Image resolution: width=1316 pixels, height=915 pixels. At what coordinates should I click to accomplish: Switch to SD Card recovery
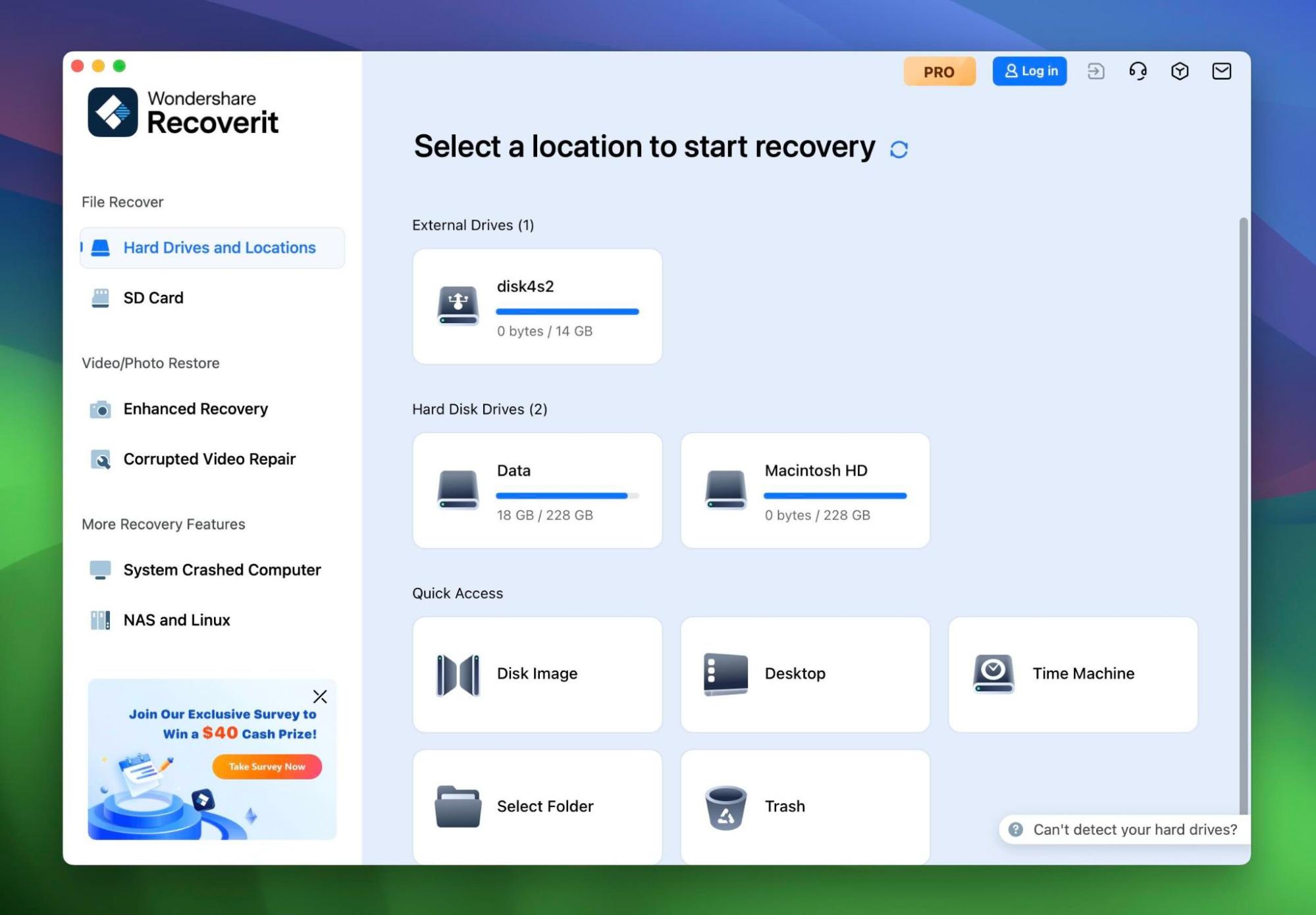click(212, 298)
